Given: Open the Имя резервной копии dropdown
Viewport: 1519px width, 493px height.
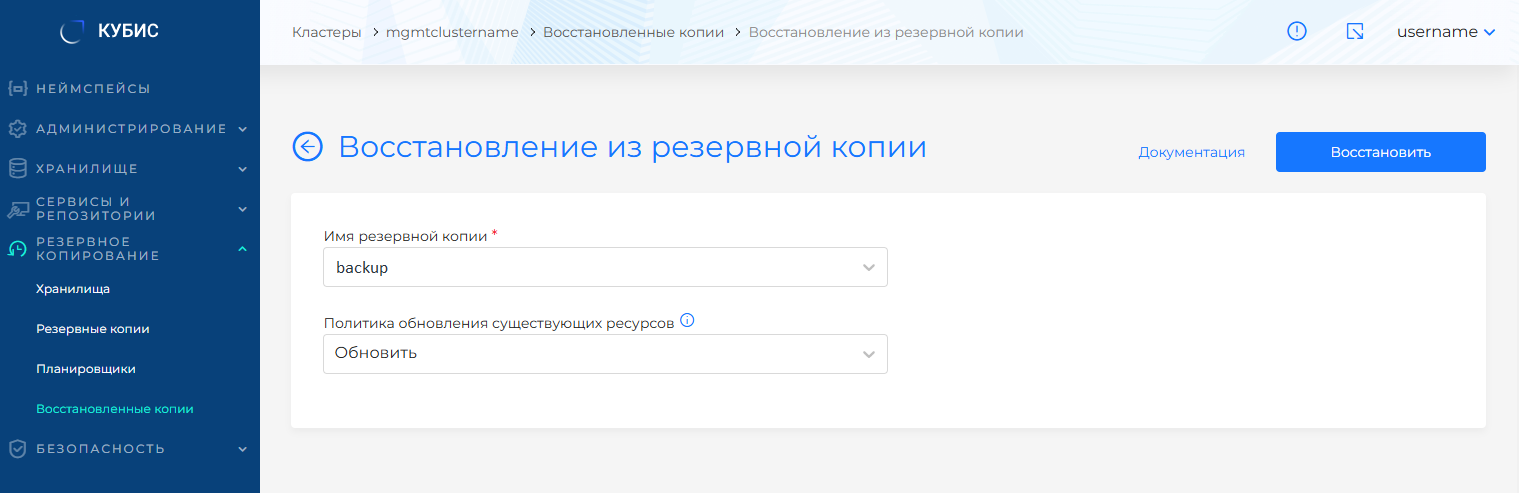Looking at the screenshot, I should point(605,268).
